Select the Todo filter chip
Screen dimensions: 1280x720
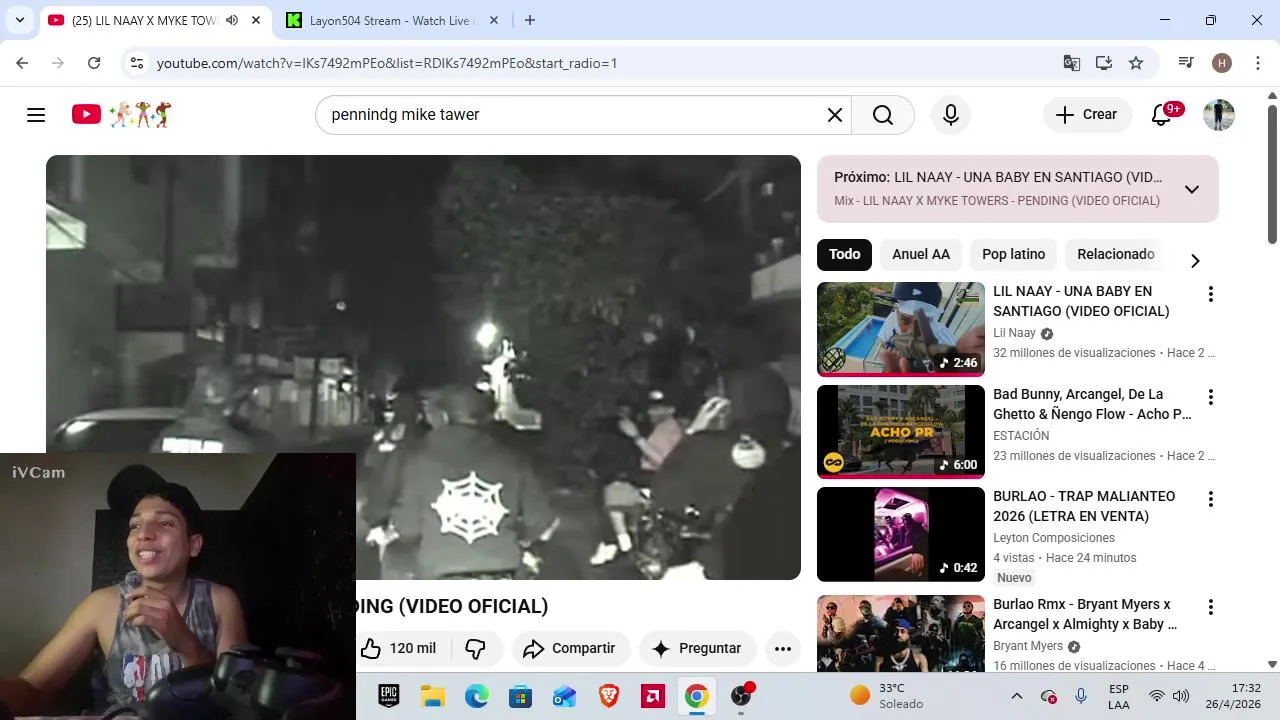[x=844, y=254]
